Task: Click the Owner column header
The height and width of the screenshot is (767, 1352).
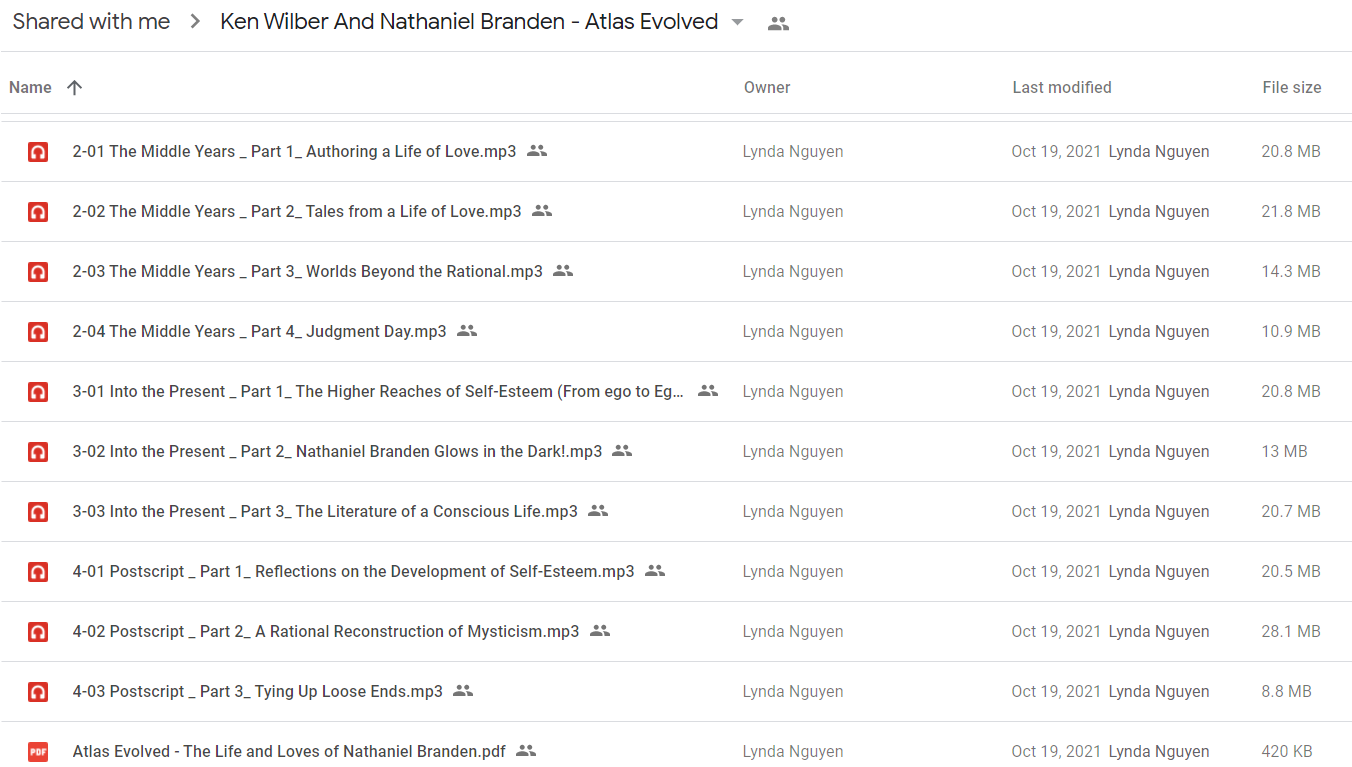Action: coord(767,88)
